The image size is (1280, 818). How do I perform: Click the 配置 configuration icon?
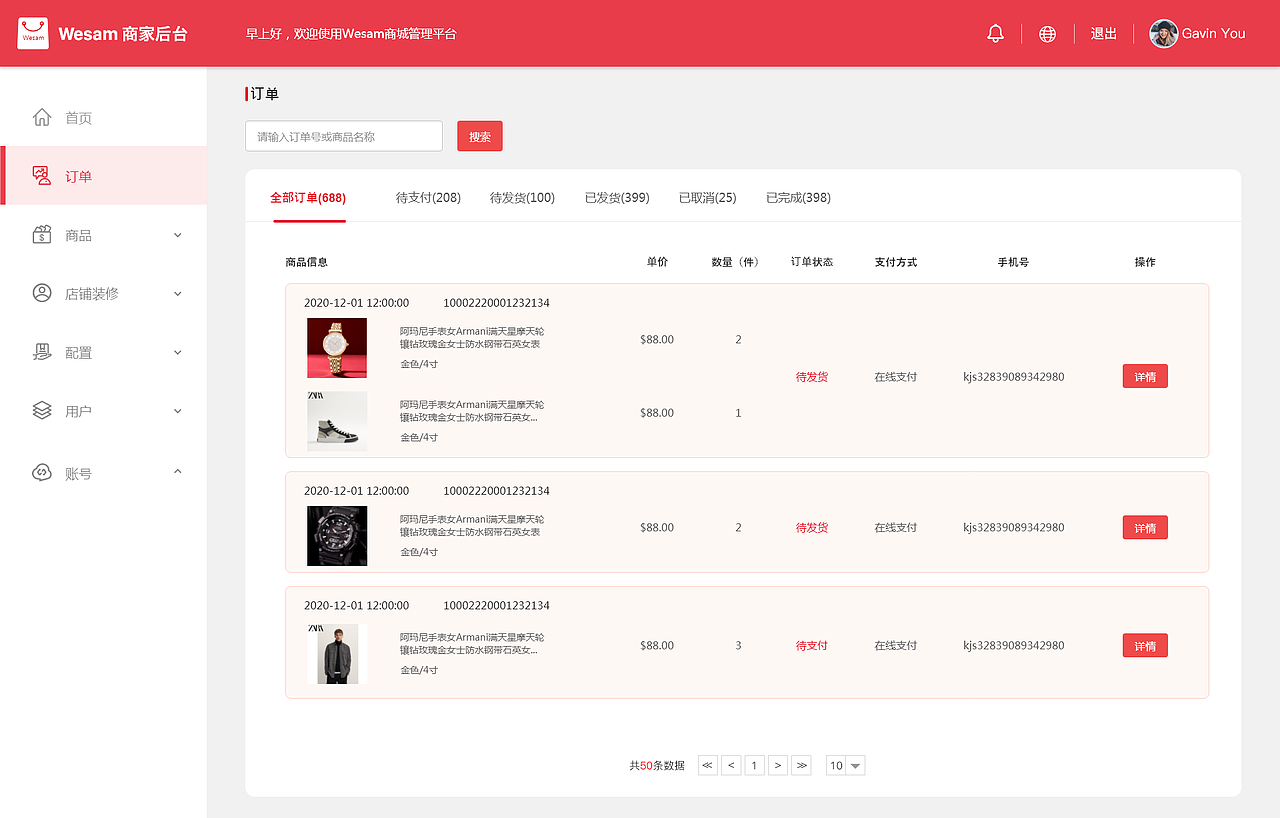coord(41,352)
